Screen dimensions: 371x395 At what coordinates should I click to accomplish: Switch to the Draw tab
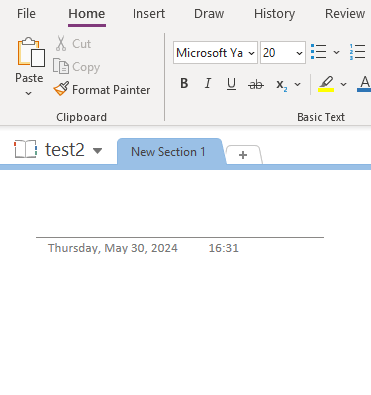point(209,14)
